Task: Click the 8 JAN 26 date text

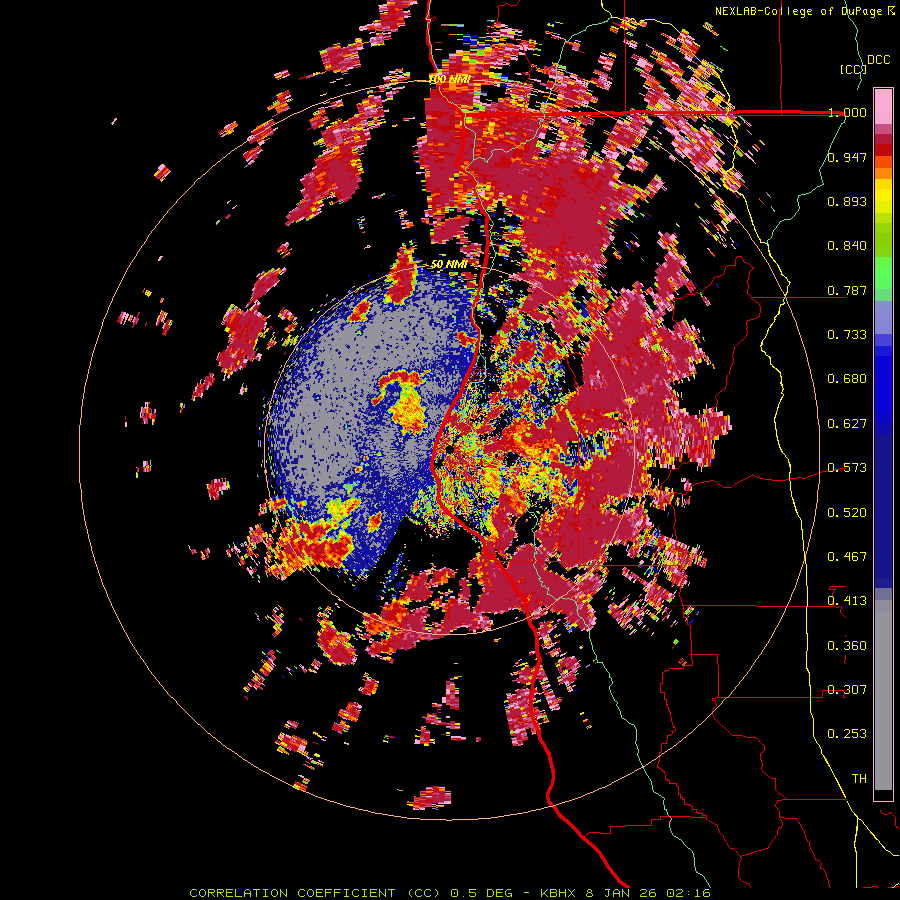Action: 621,893
